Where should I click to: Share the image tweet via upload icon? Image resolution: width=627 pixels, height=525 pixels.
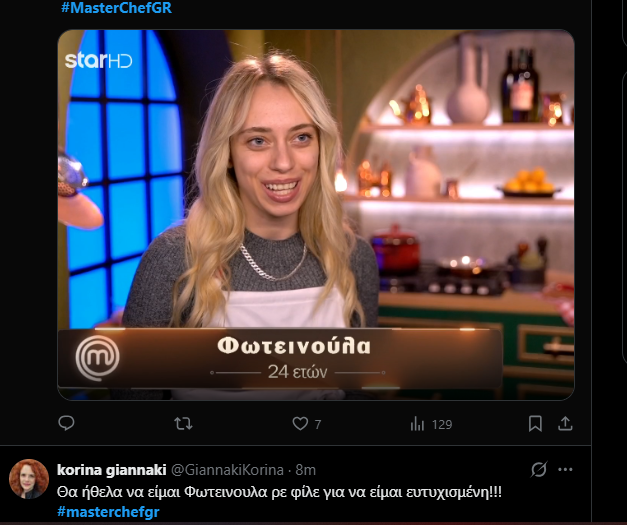click(x=565, y=423)
